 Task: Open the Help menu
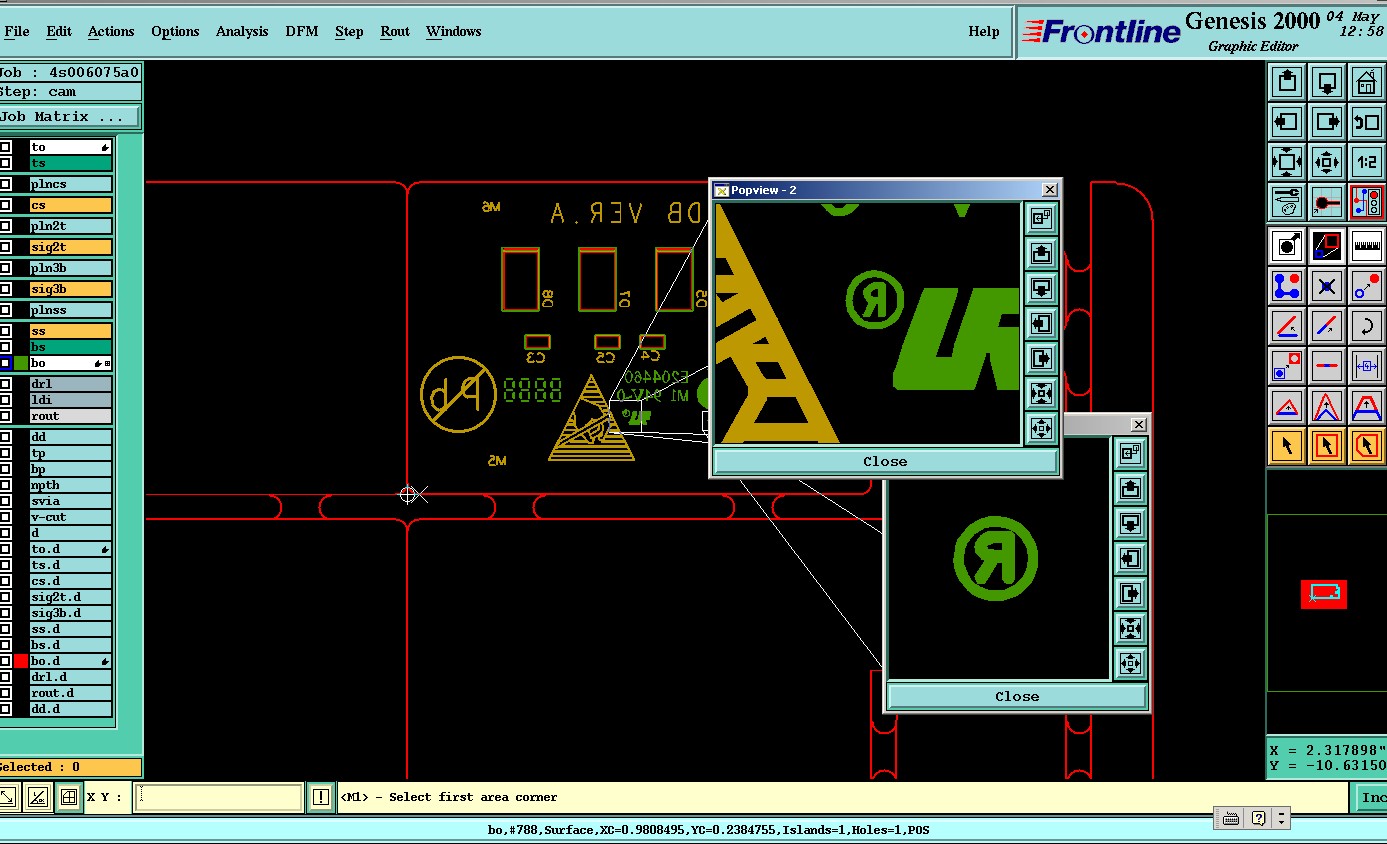tap(984, 31)
